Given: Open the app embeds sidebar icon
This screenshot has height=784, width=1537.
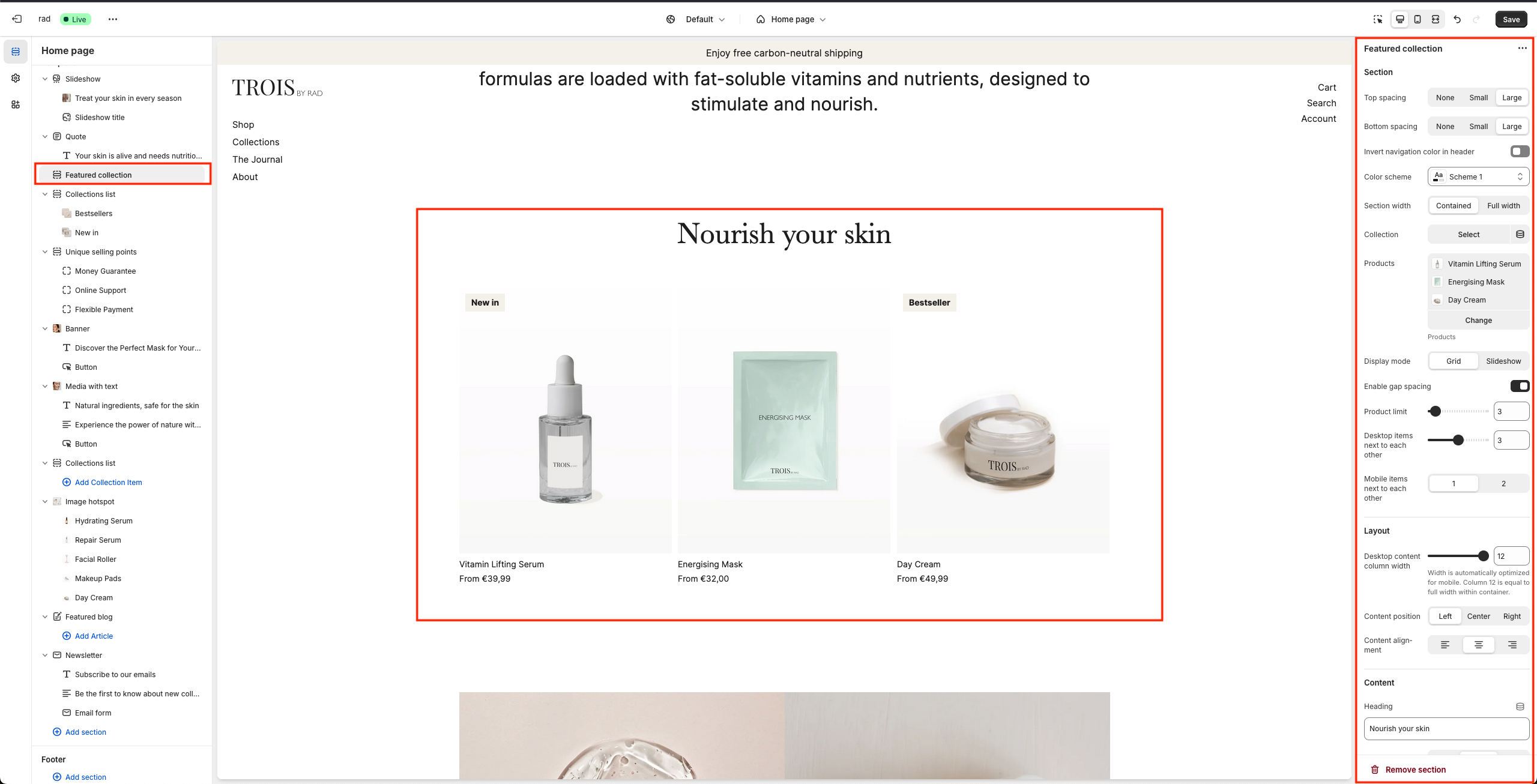Looking at the screenshot, I should (16, 104).
